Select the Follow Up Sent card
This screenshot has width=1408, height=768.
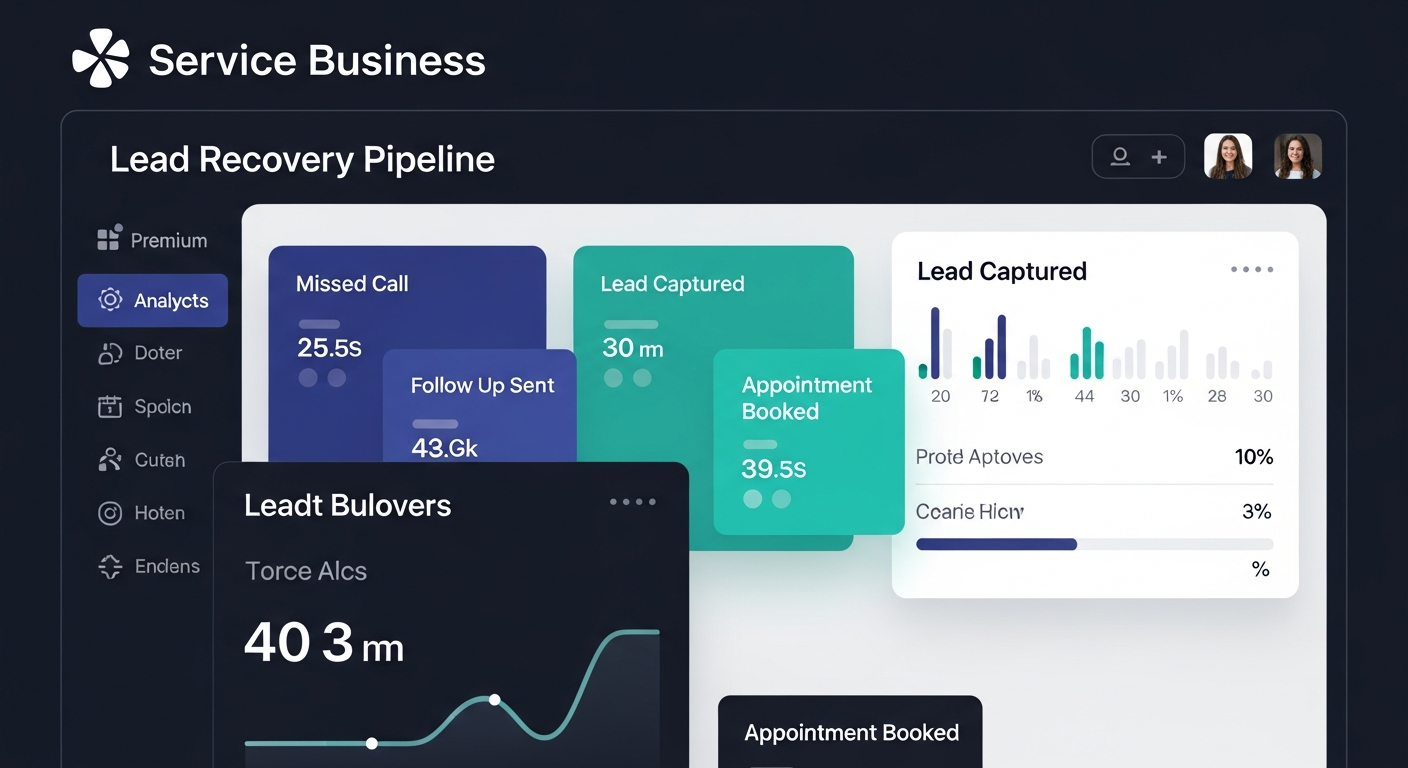(x=480, y=405)
